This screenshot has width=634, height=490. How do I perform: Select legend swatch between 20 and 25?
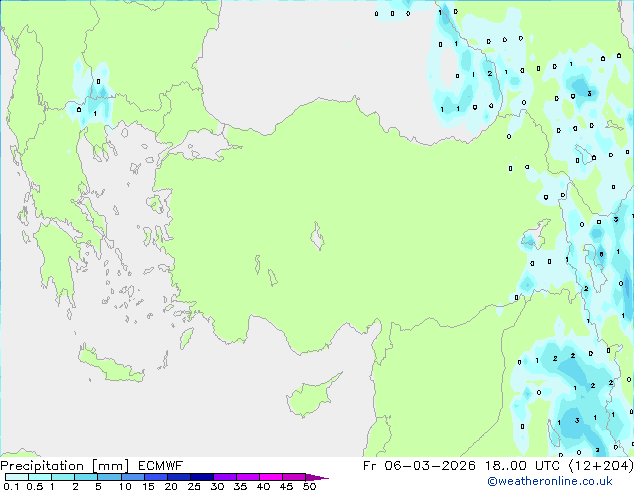tap(179, 477)
